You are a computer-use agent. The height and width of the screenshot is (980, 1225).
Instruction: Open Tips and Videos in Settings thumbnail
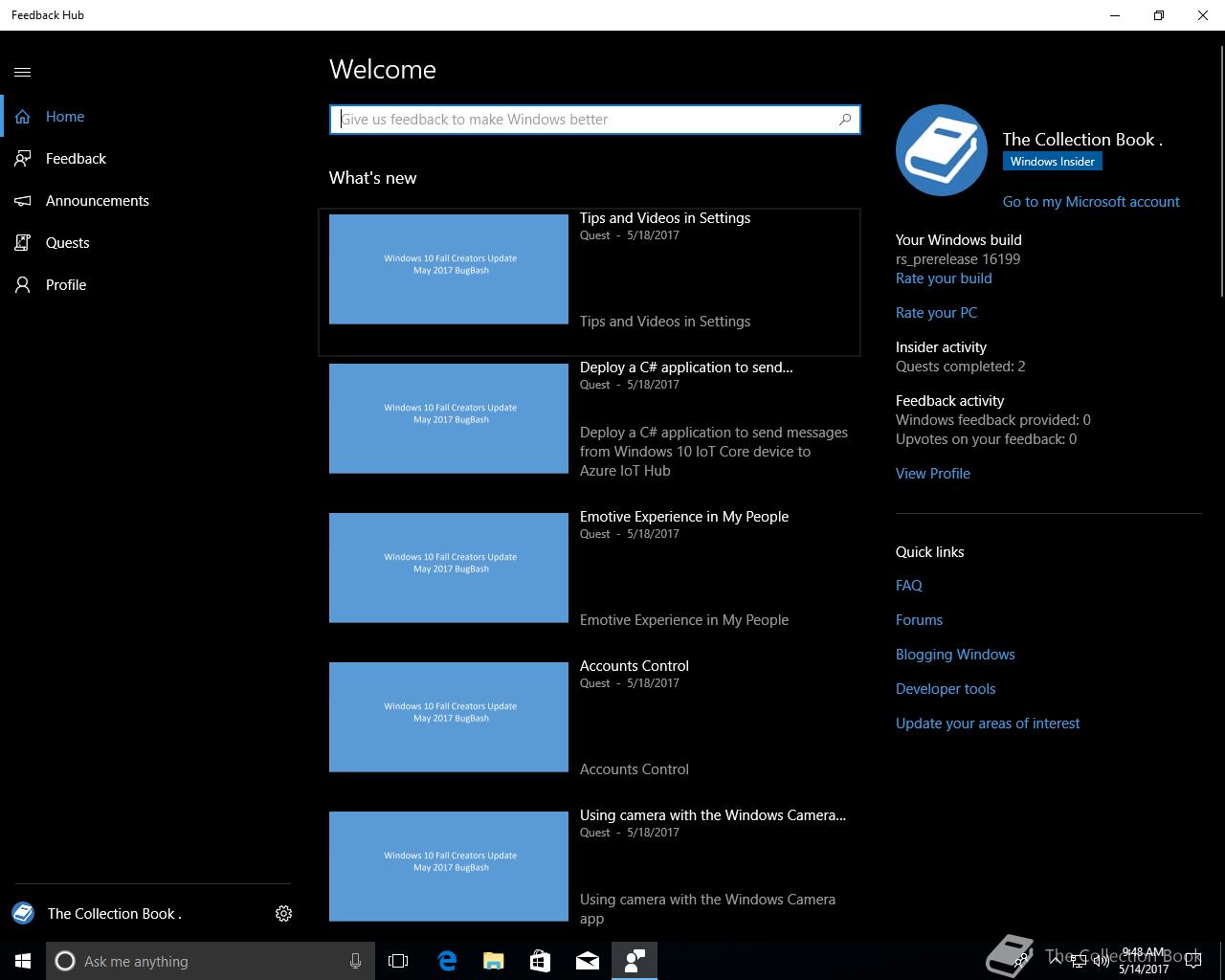point(449,269)
